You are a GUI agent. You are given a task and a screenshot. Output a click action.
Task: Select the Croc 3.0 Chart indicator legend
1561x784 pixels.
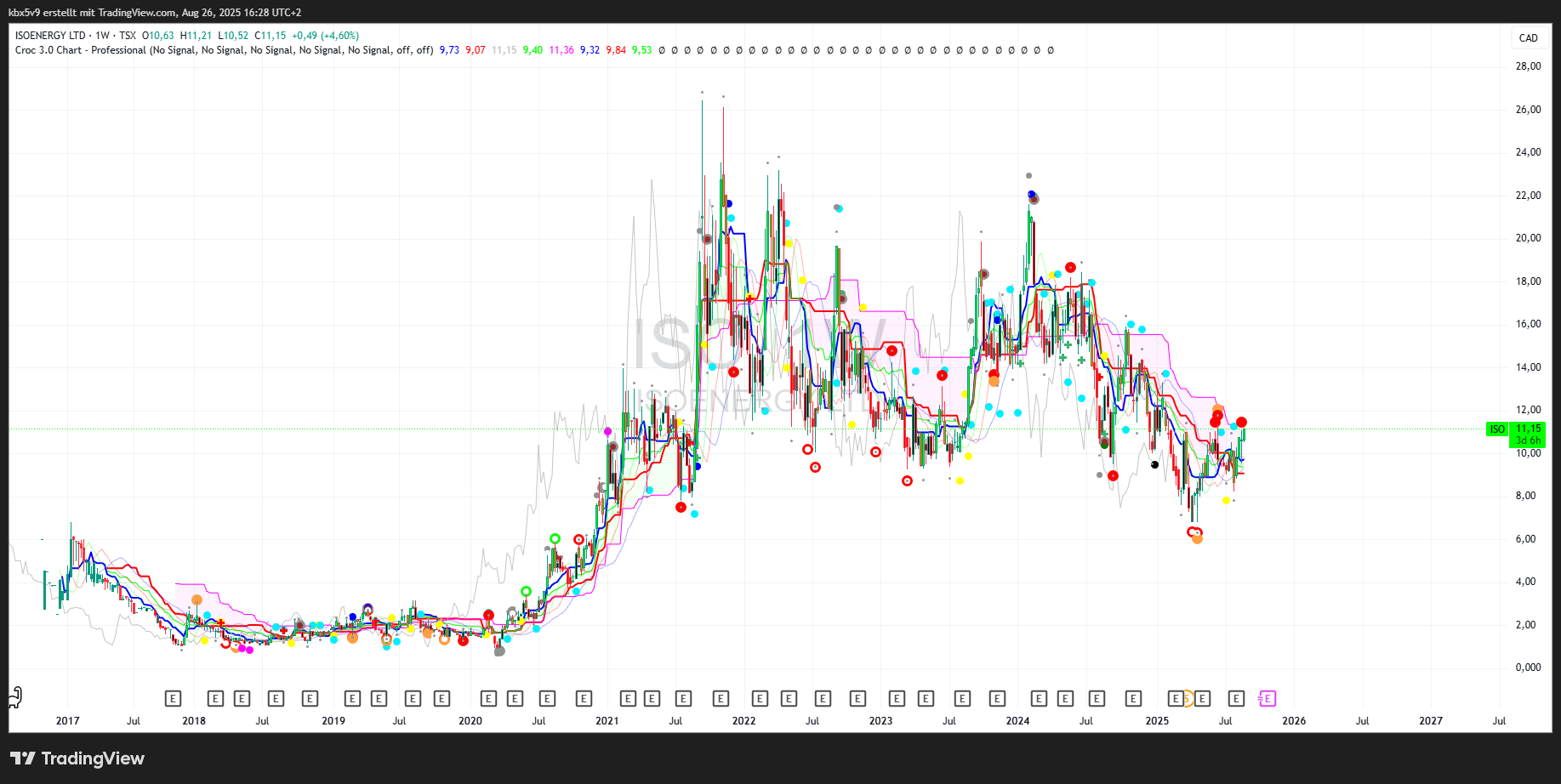80,50
